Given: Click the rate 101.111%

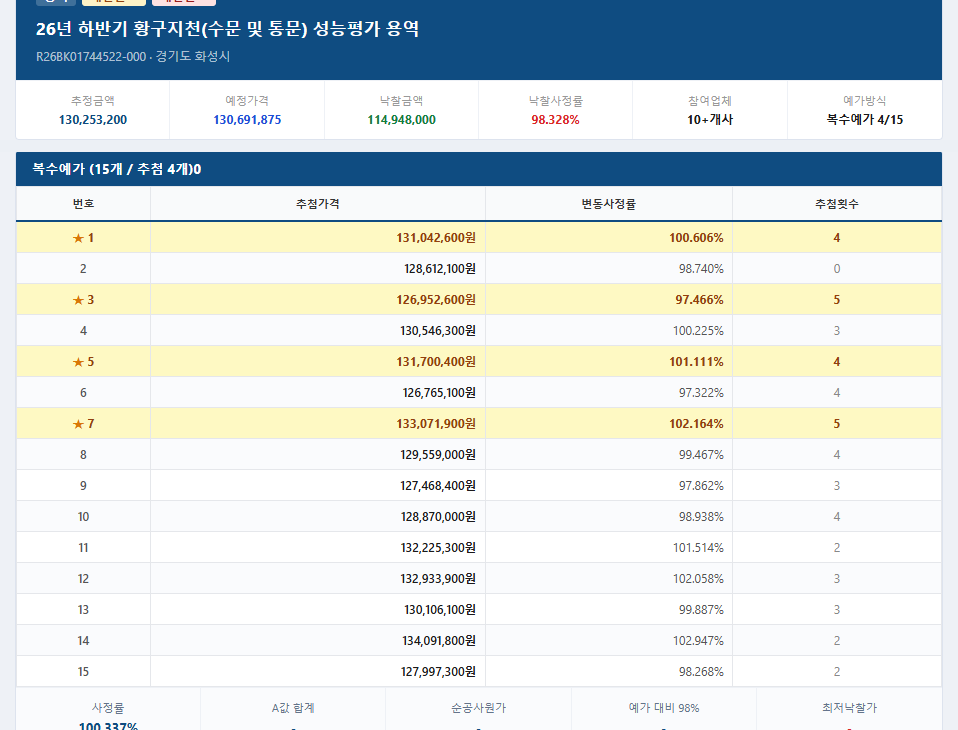Looking at the screenshot, I should pyautogui.click(x=697, y=362).
